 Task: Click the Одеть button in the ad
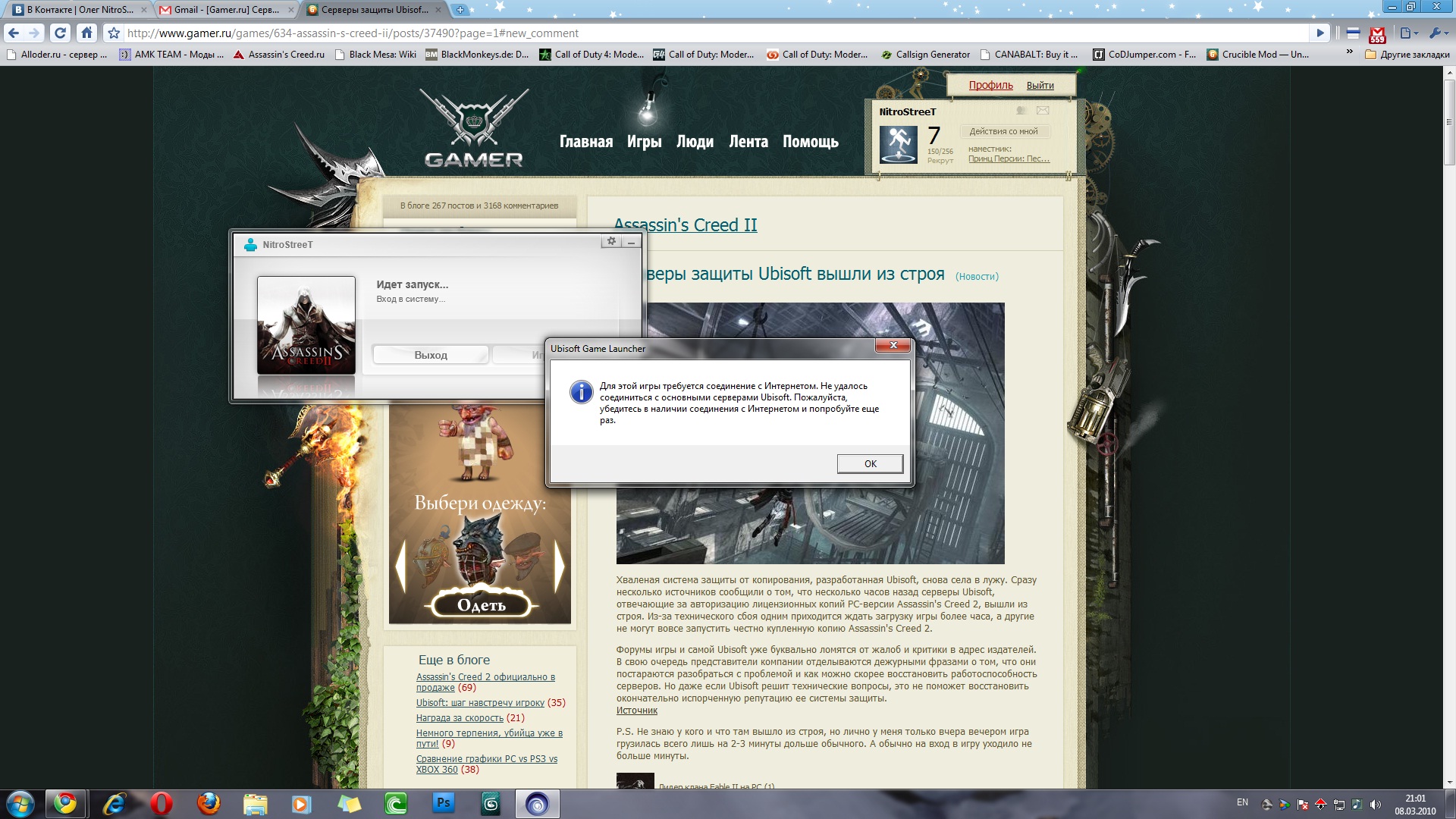pyautogui.click(x=482, y=604)
